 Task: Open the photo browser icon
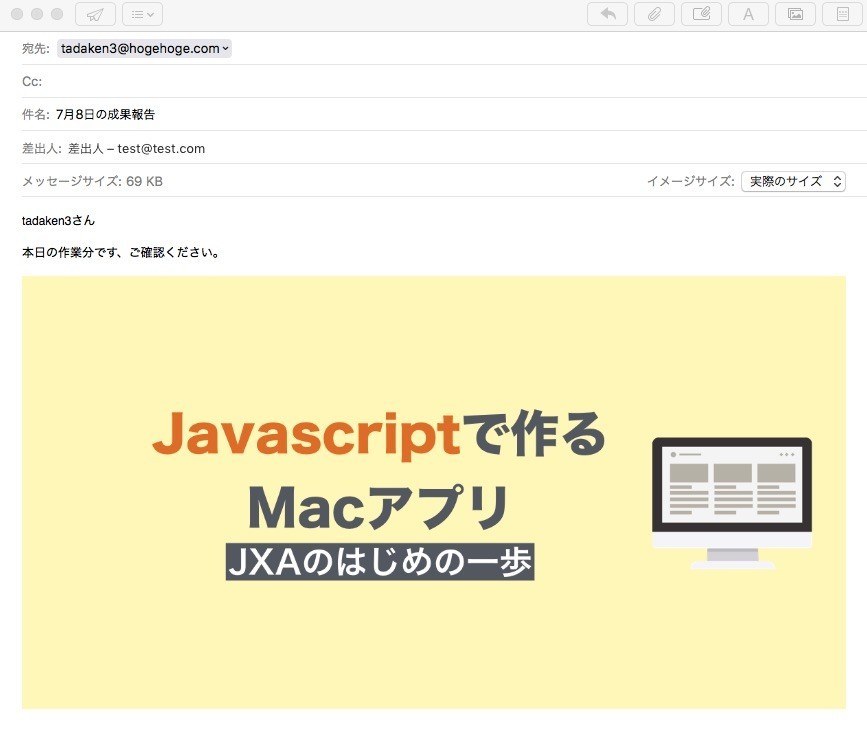[794, 14]
